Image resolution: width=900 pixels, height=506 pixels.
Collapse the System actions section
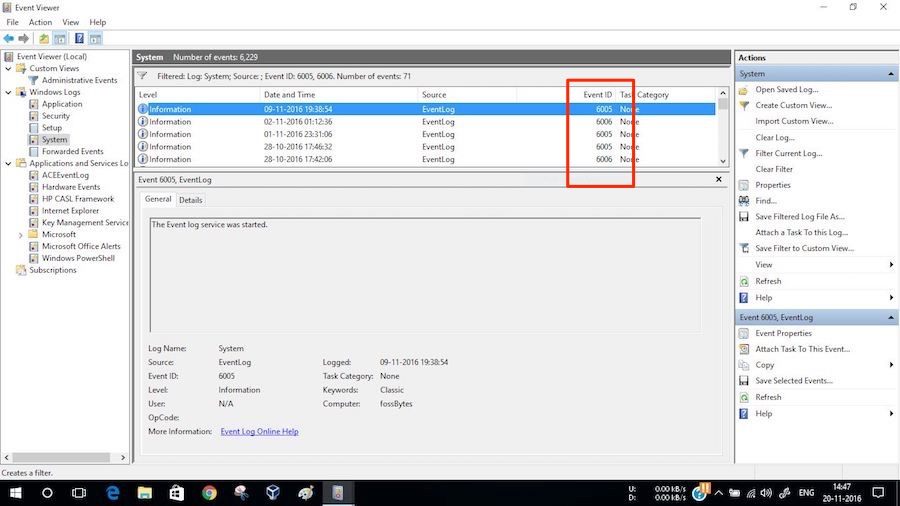click(891, 74)
